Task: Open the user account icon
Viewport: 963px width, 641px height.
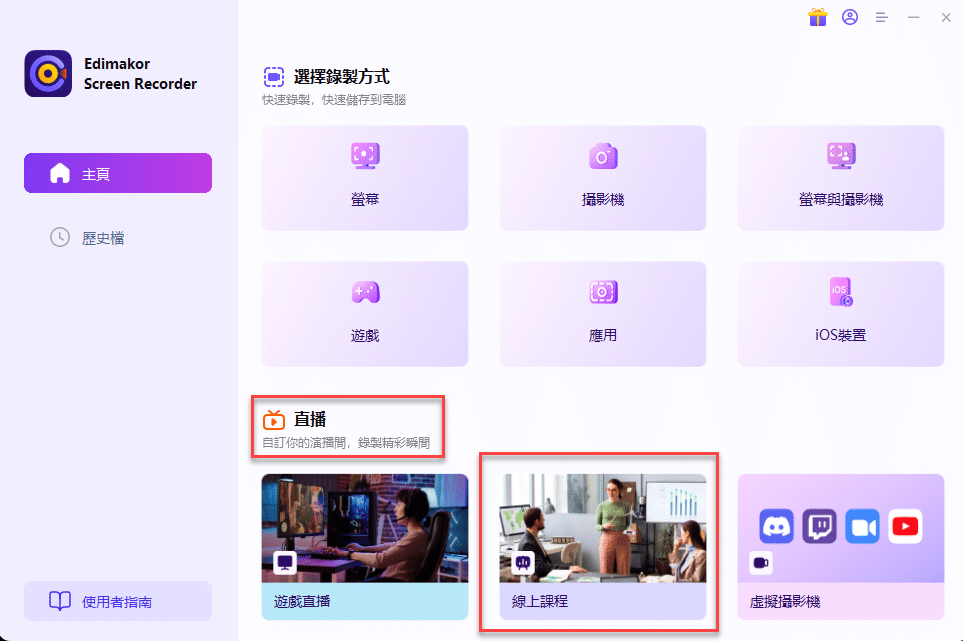Action: tap(850, 17)
